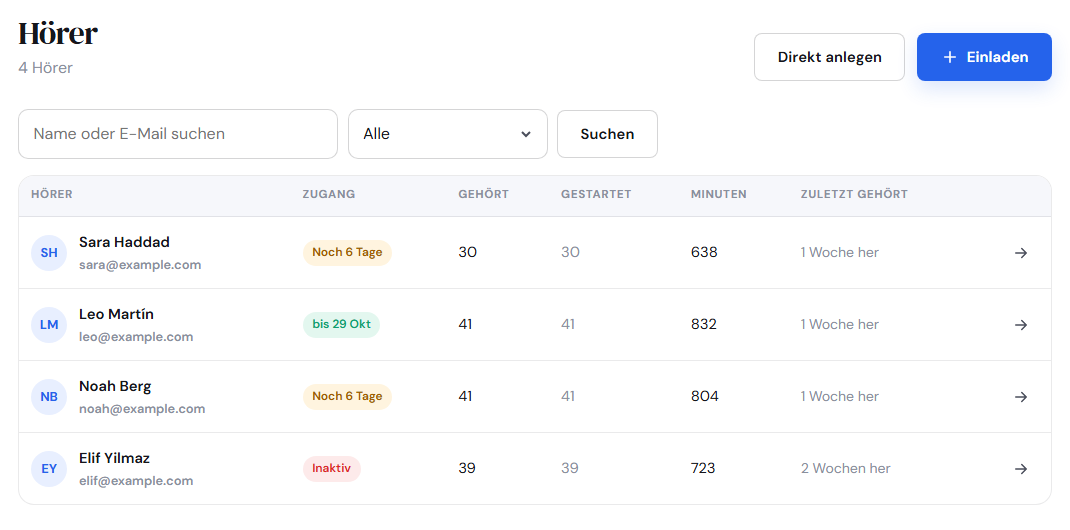Open Leo Martín's row arrow
Image resolution: width=1070 pixels, height=530 pixels.
click(x=1021, y=325)
